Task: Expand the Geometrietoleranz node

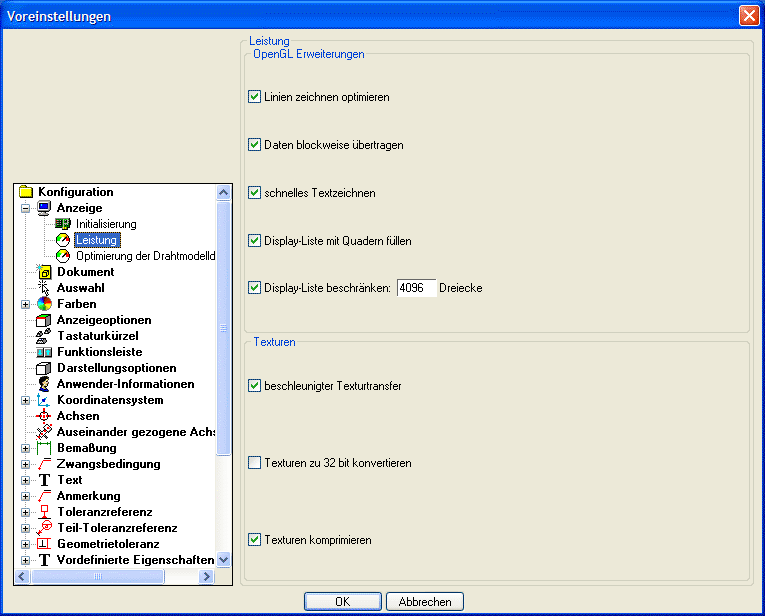Action: (25, 544)
